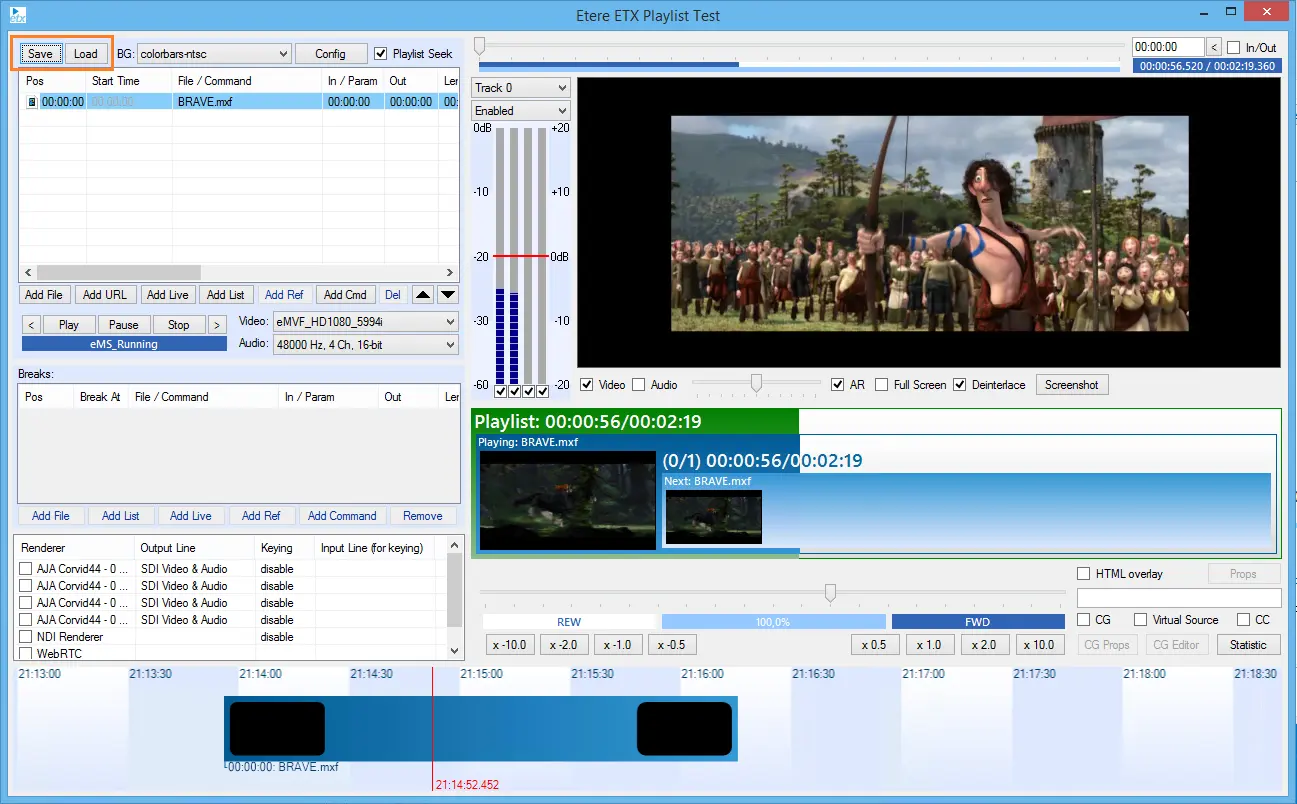Move playlist item down with arrow icon
Viewport: 1297px width, 804px height.
pos(448,295)
